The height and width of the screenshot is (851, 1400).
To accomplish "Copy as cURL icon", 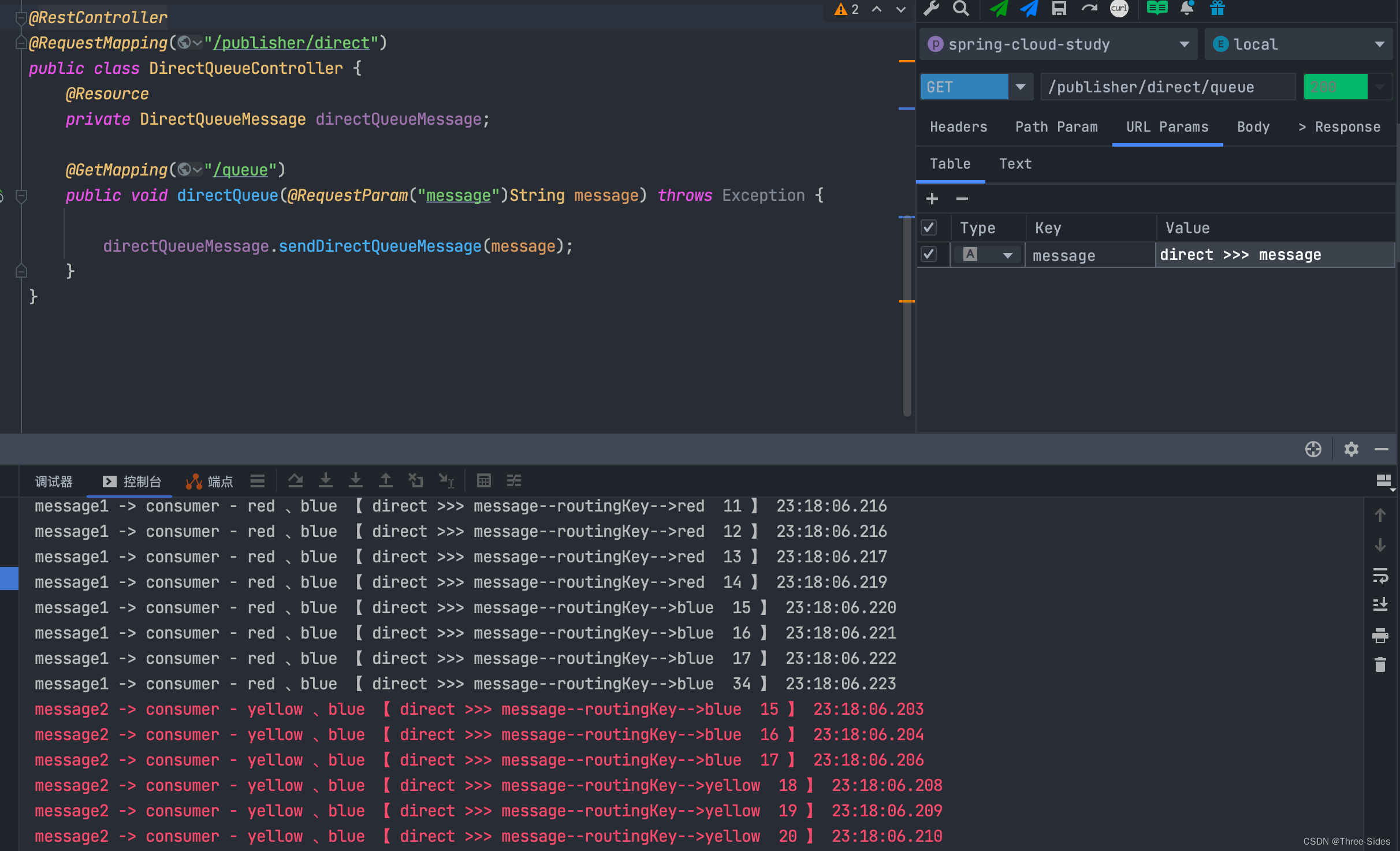I will (1119, 8).
